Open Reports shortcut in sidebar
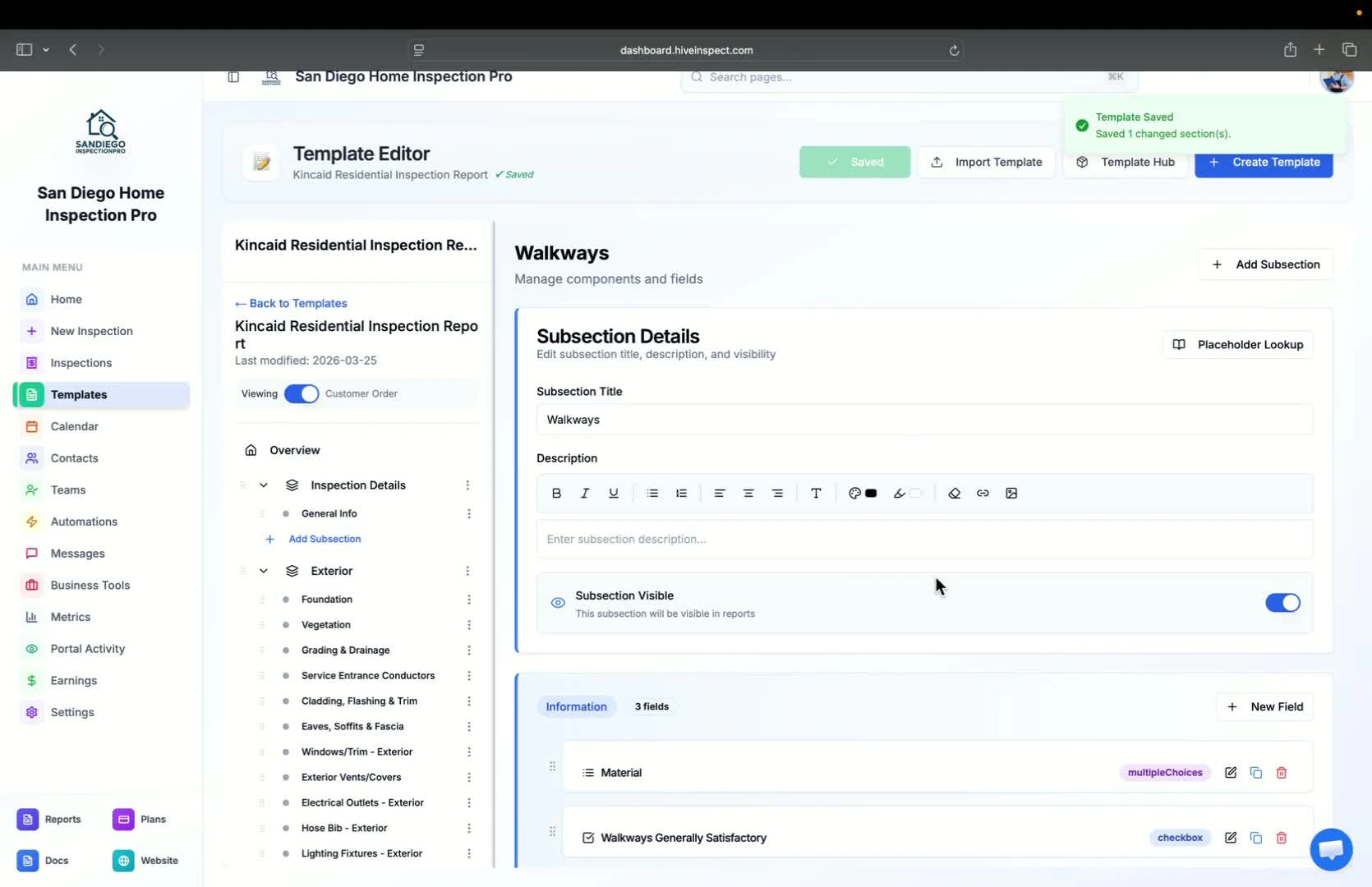The image size is (1372, 887). pyautogui.click(x=51, y=820)
